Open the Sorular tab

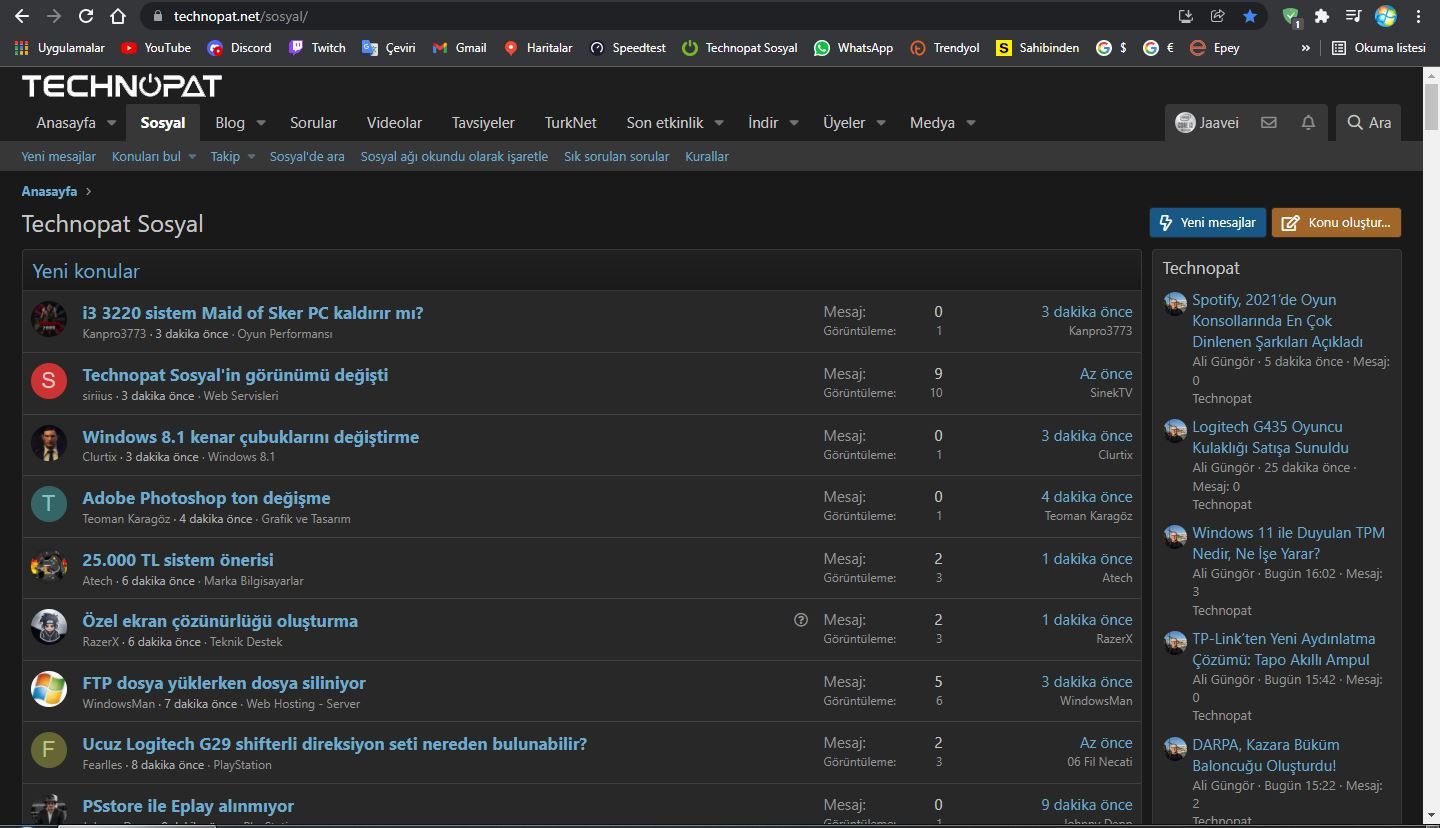pyautogui.click(x=313, y=123)
